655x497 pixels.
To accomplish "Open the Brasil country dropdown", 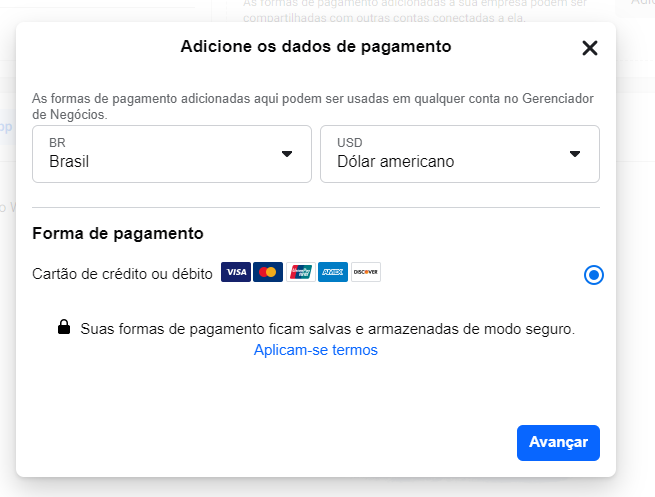I will pyautogui.click(x=172, y=154).
